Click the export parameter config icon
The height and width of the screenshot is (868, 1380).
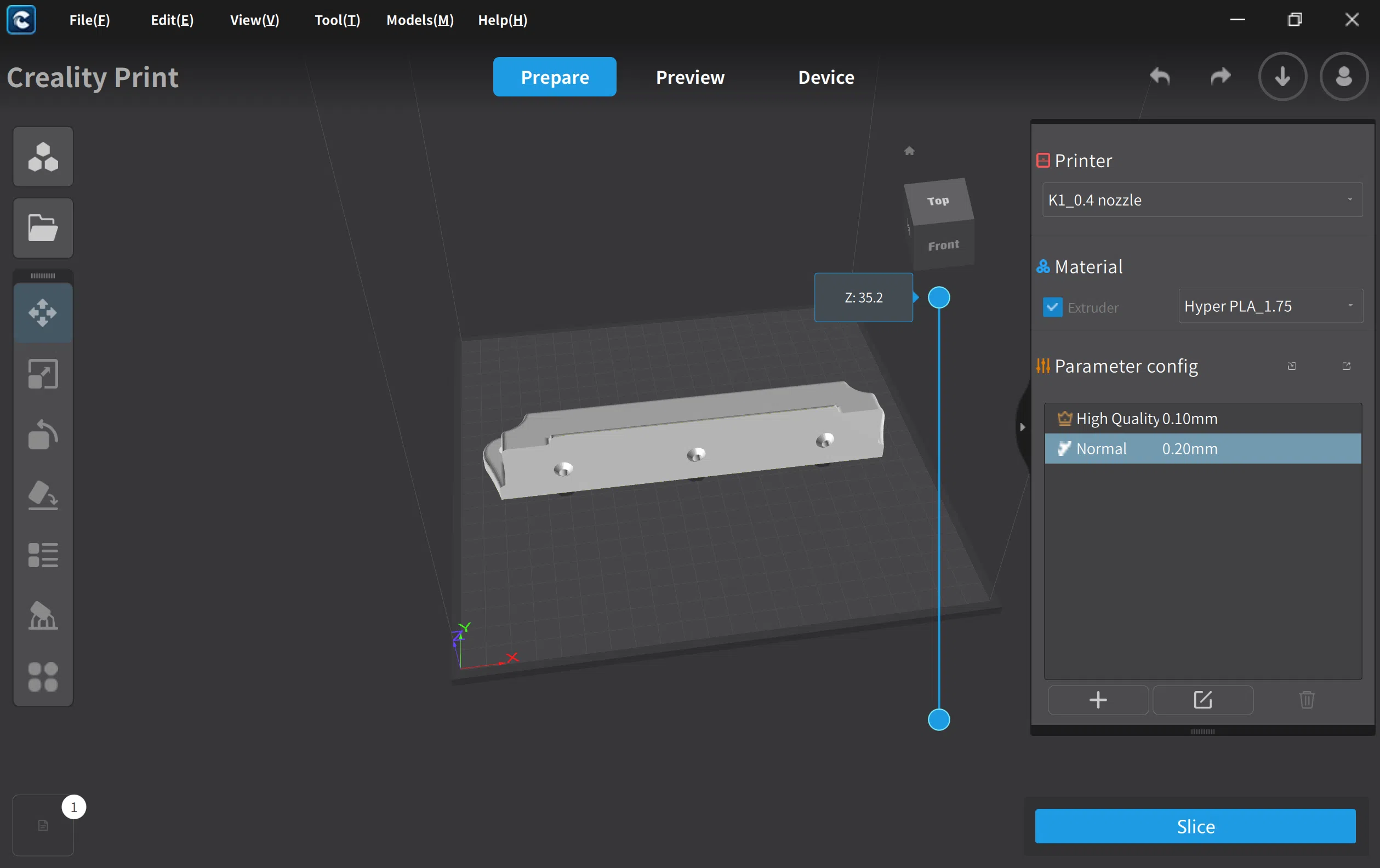point(1347,366)
